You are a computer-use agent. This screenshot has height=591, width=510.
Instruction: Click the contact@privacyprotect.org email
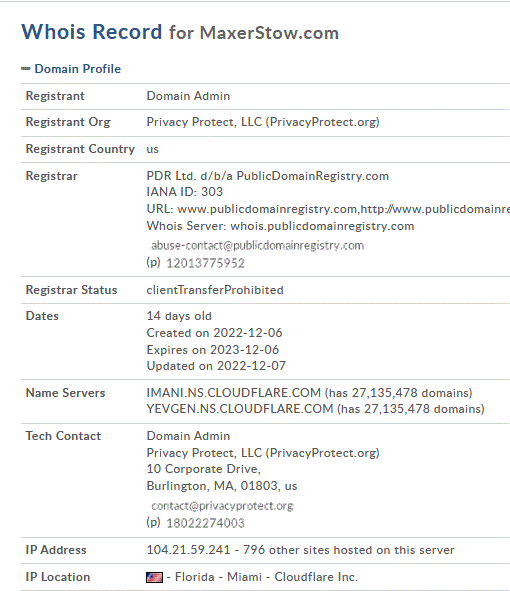(x=222, y=506)
